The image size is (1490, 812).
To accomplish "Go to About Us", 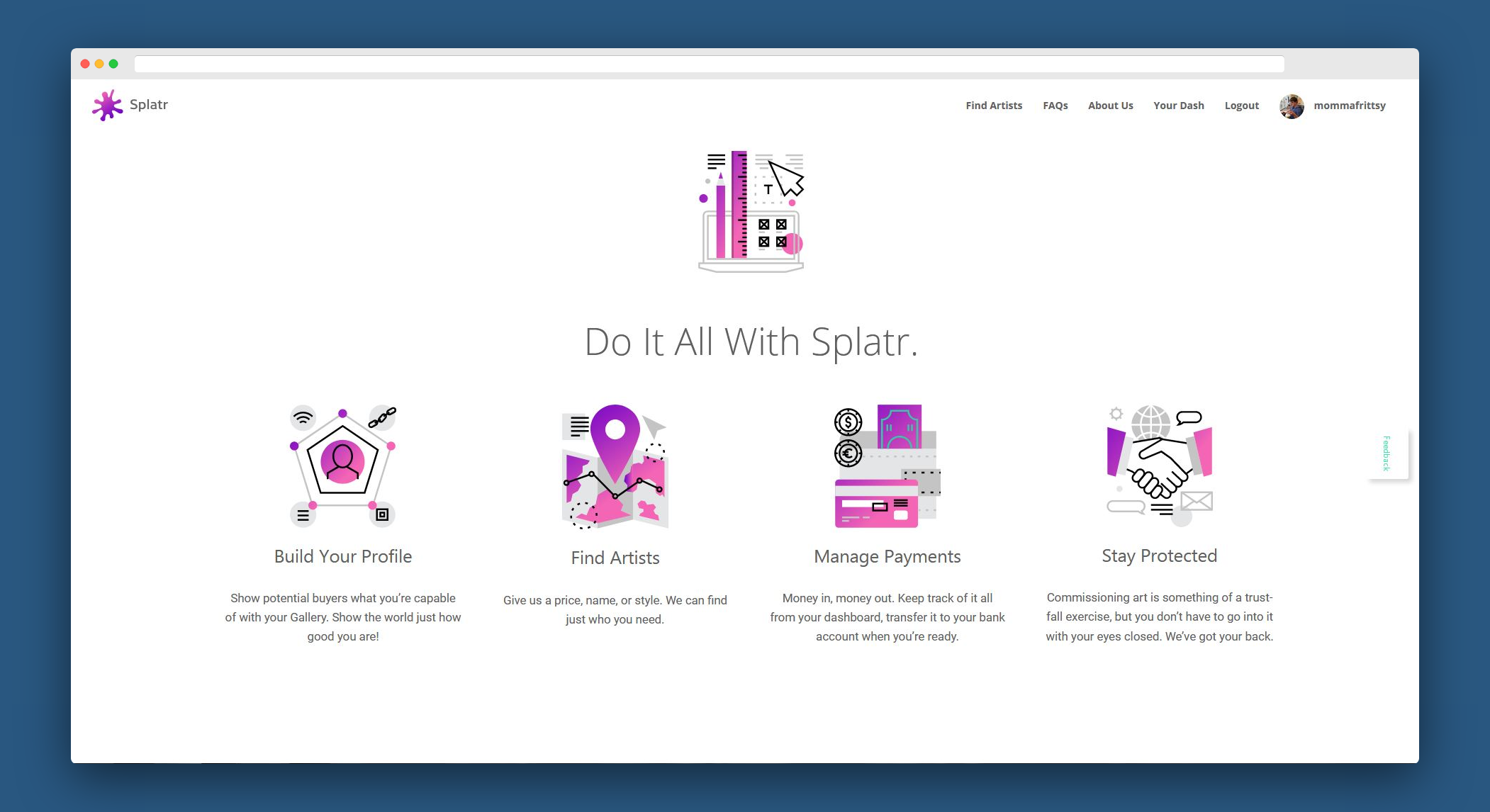I will [x=1110, y=106].
